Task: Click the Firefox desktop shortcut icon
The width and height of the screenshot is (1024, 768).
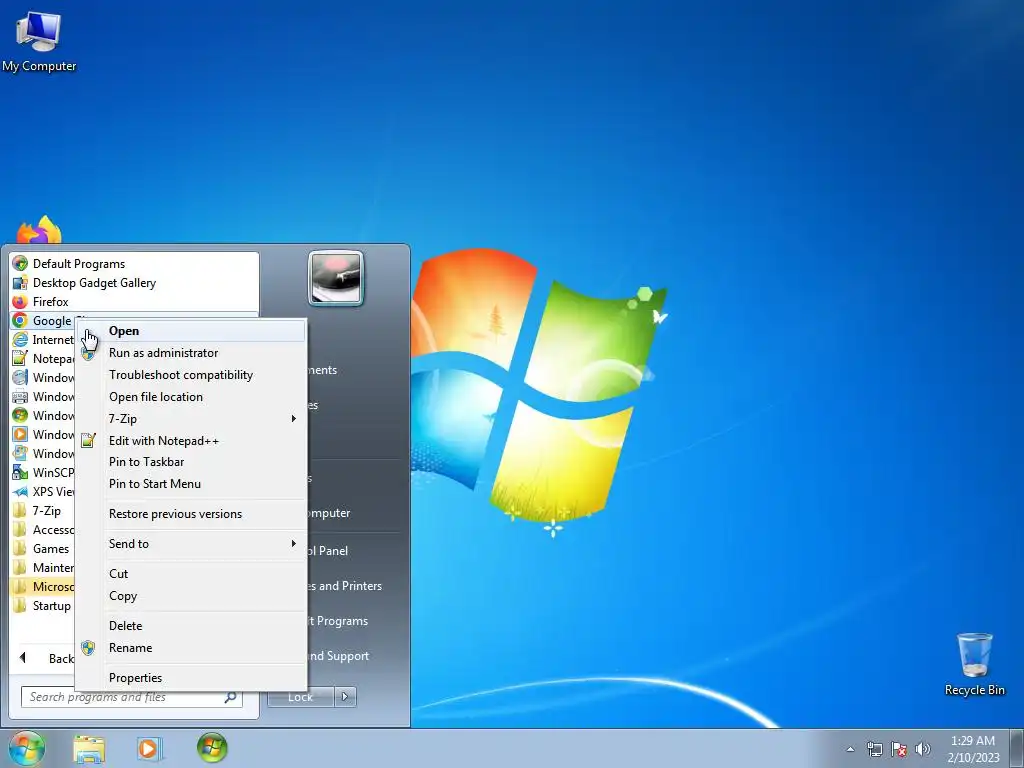Action: 39,230
